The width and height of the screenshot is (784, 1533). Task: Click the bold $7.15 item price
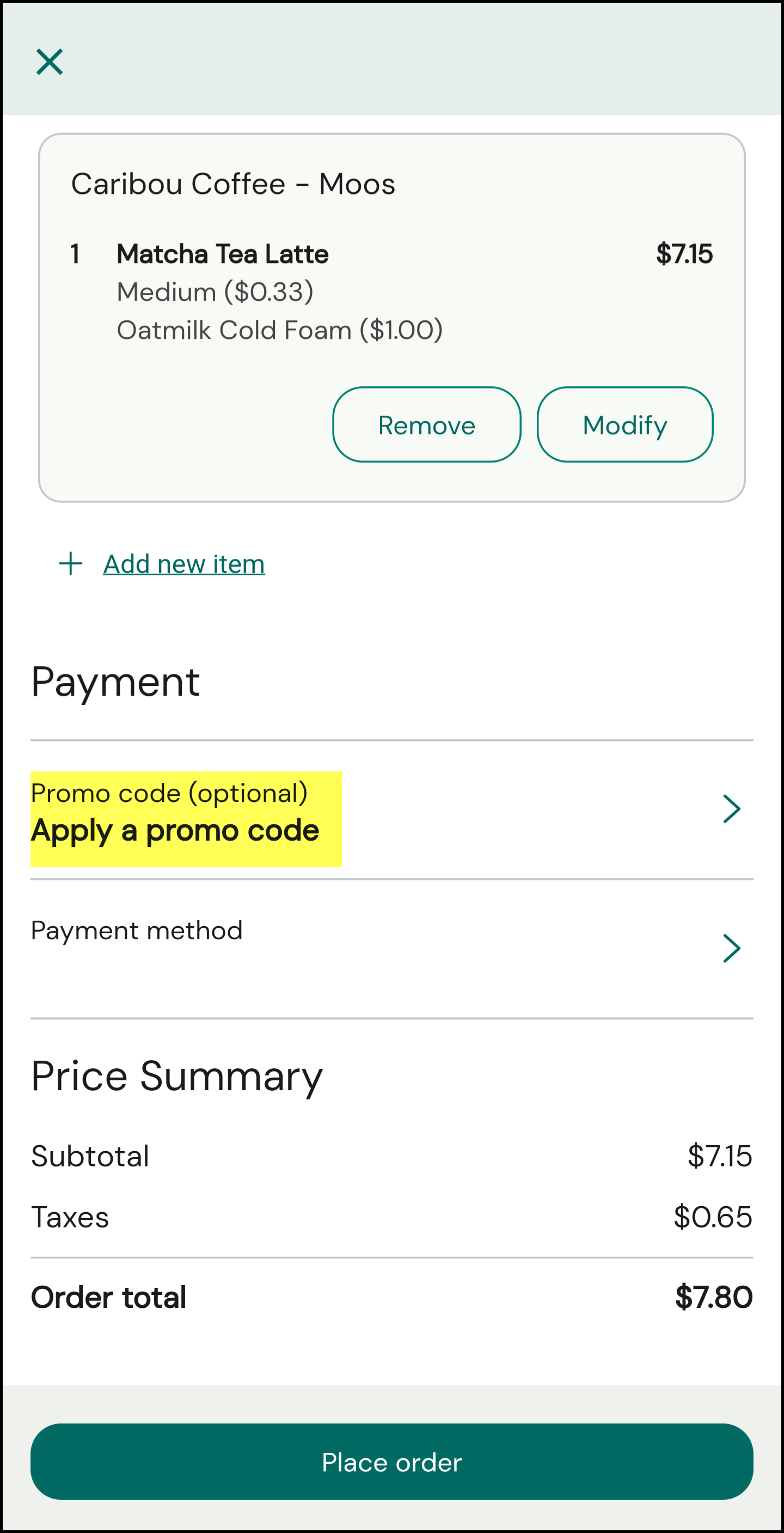coord(684,254)
